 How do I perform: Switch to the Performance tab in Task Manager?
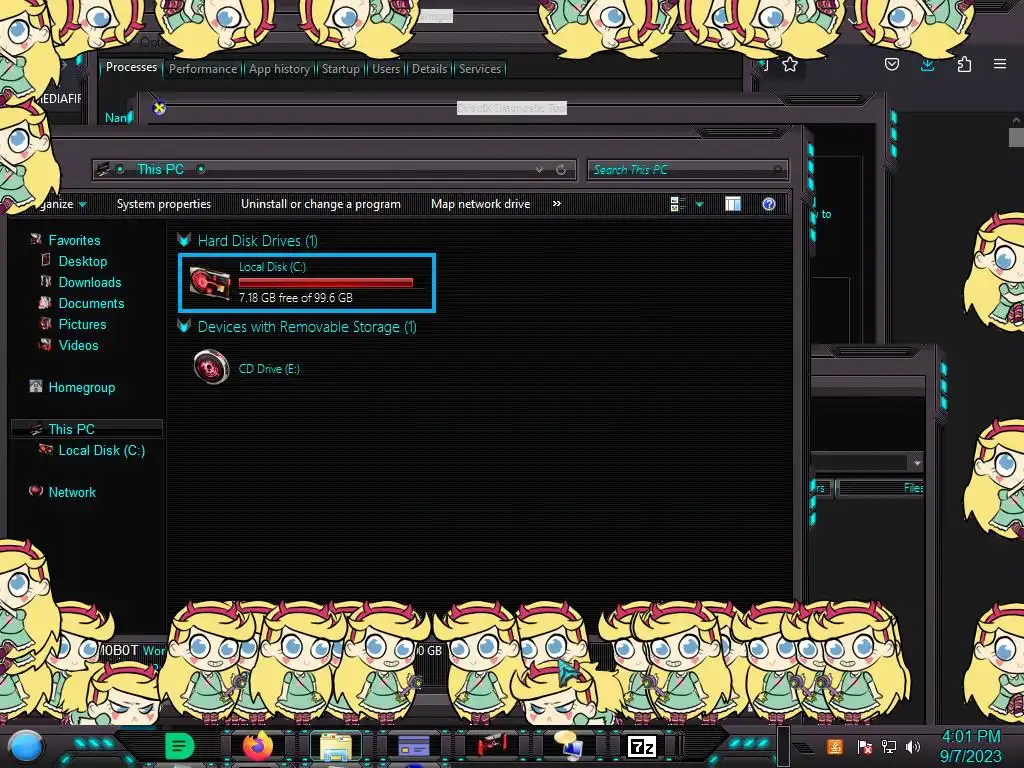click(203, 69)
